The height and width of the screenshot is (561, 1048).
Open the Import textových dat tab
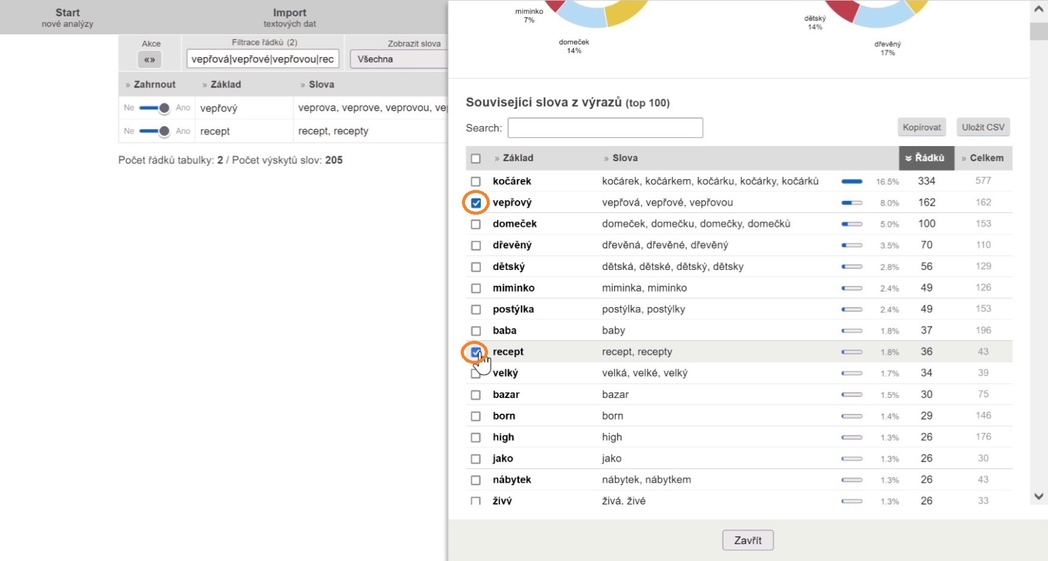coord(289,17)
